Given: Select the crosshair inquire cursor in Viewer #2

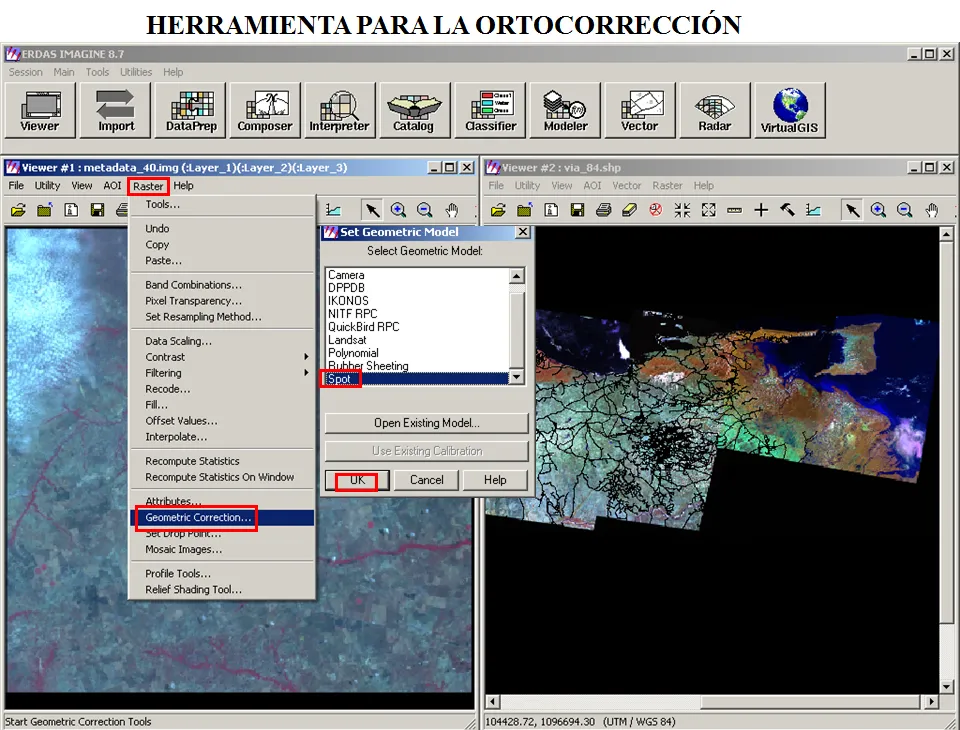Looking at the screenshot, I should [761, 210].
